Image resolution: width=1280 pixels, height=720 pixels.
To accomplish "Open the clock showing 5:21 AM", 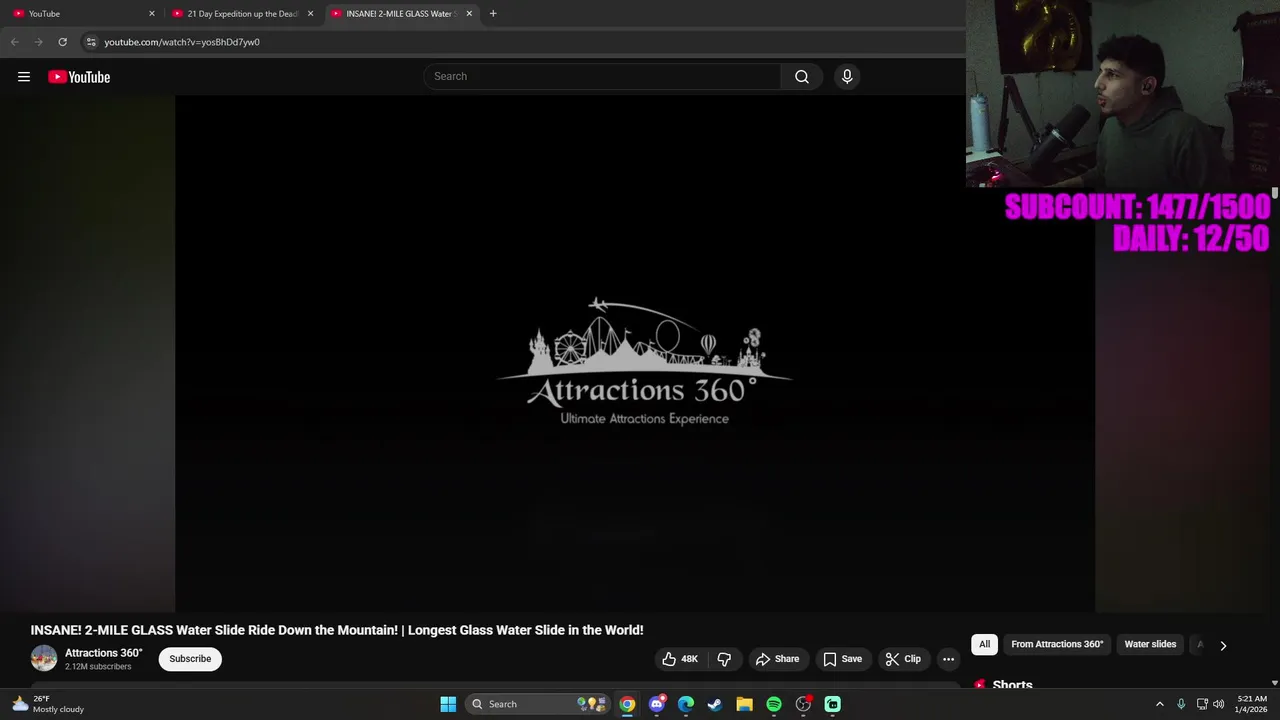I will click(1252, 704).
